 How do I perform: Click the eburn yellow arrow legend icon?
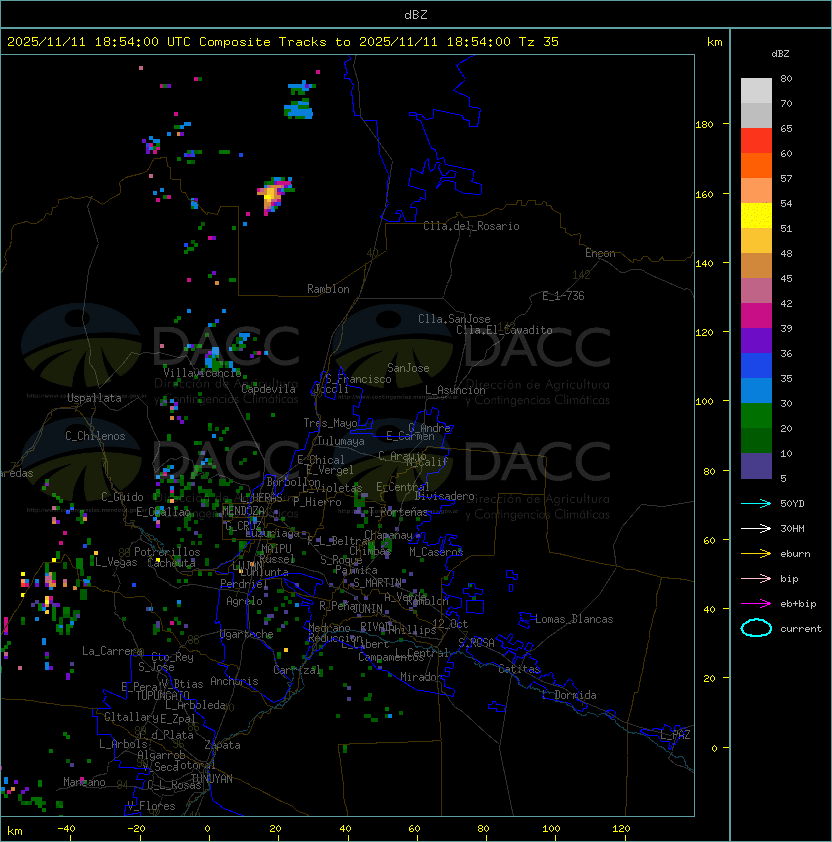(x=756, y=554)
